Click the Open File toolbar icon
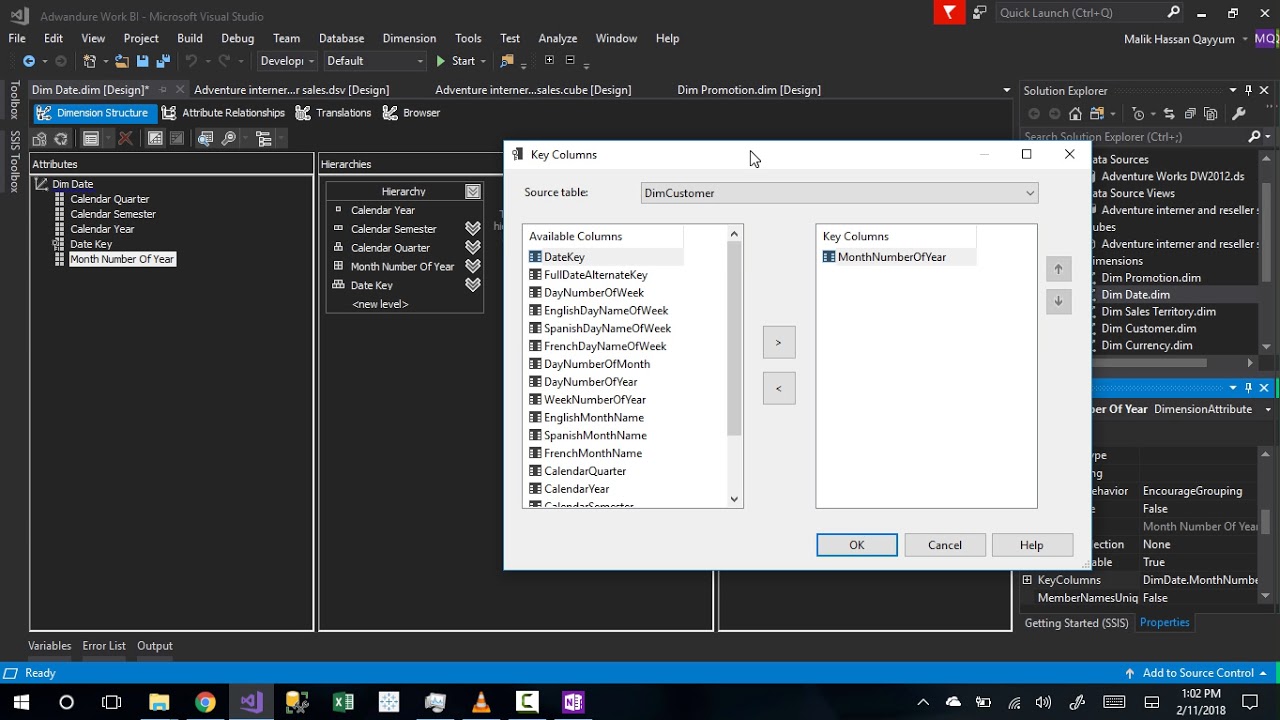This screenshot has height=720, width=1280. point(122,61)
